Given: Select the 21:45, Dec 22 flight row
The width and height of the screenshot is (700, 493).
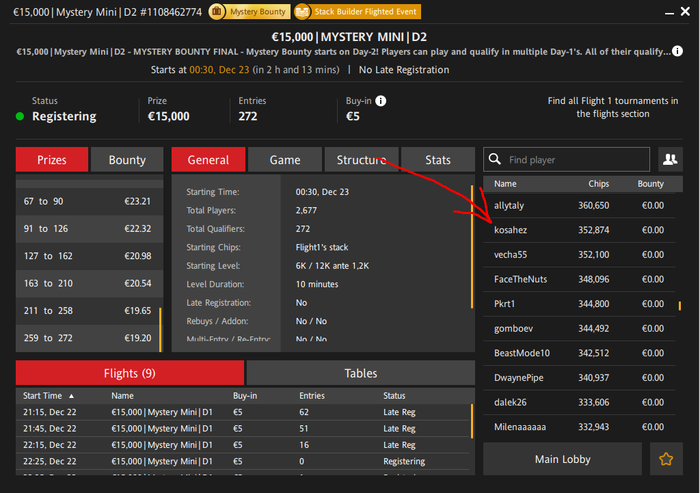Looking at the screenshot, I should (242, 429).
